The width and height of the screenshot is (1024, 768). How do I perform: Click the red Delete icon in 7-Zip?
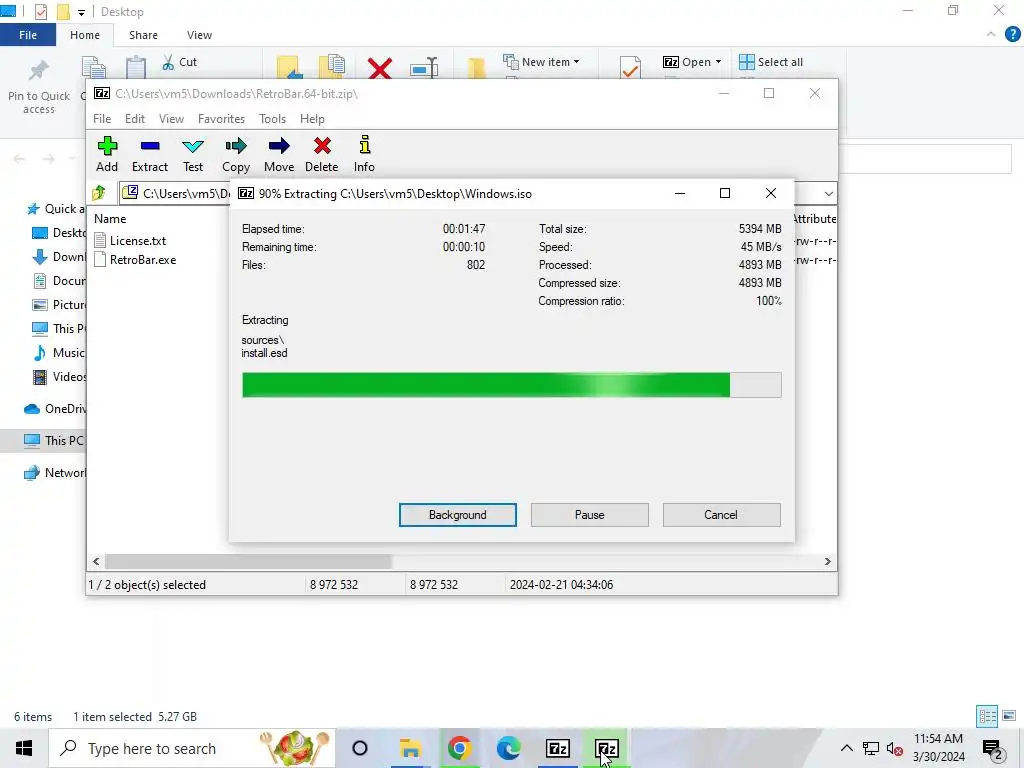(322, 154)
